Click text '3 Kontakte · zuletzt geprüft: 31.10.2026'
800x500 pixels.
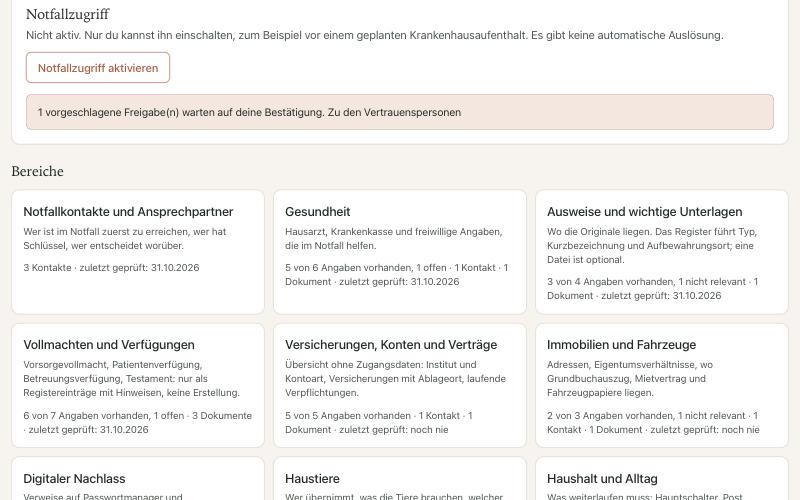click(111, 268)
